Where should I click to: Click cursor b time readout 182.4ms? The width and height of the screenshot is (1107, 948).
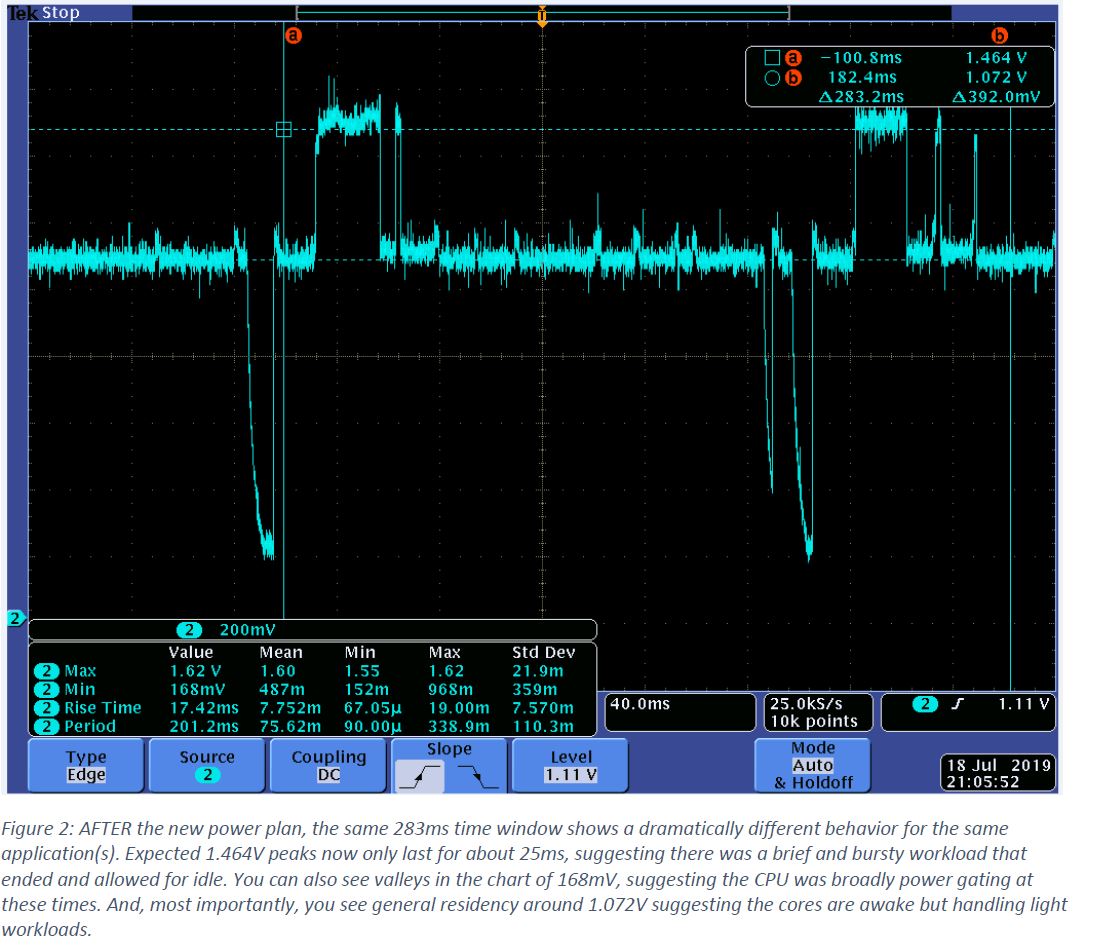point(862,77)
